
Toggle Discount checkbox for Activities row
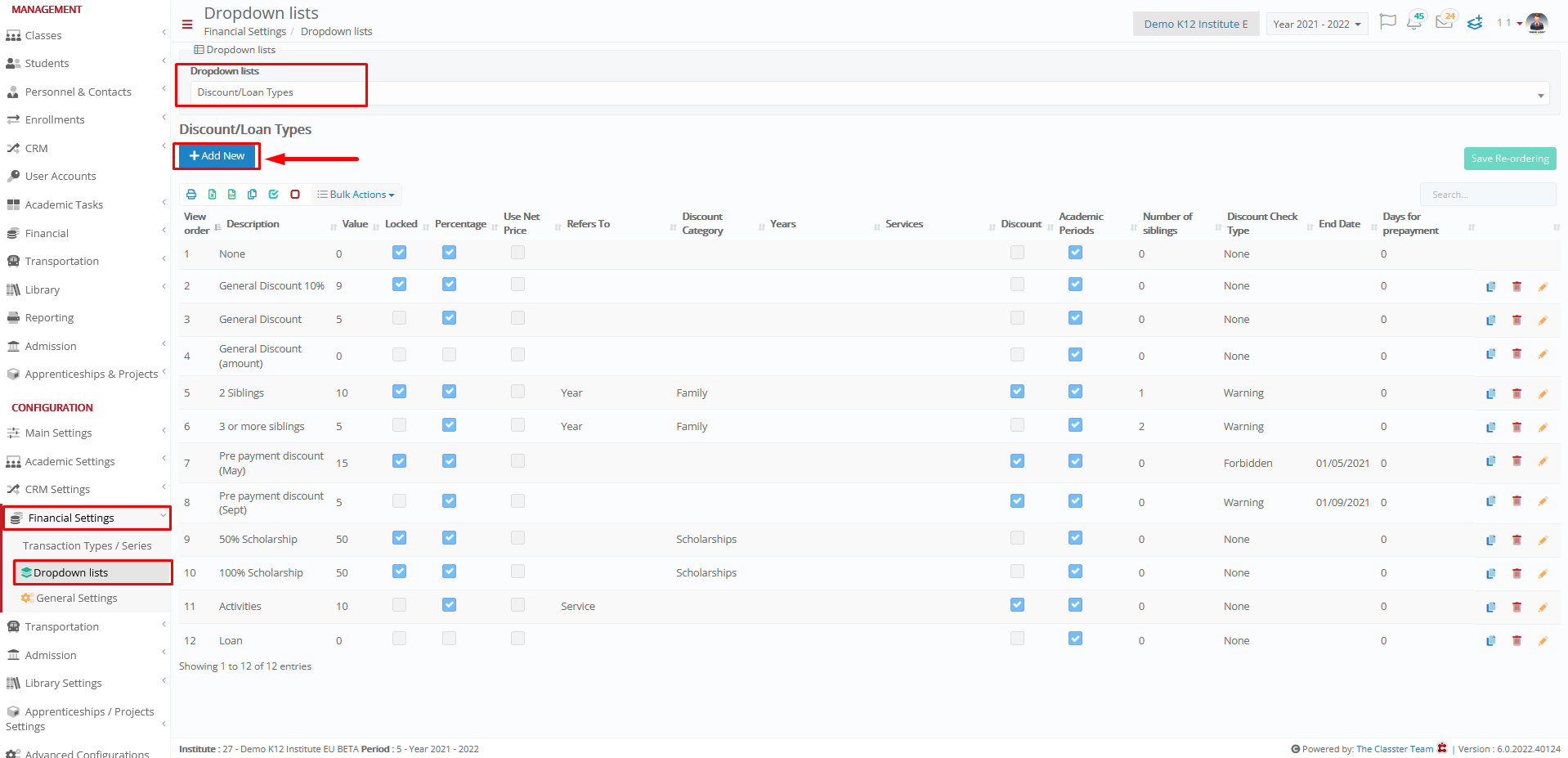click(x=1017, y=605)
